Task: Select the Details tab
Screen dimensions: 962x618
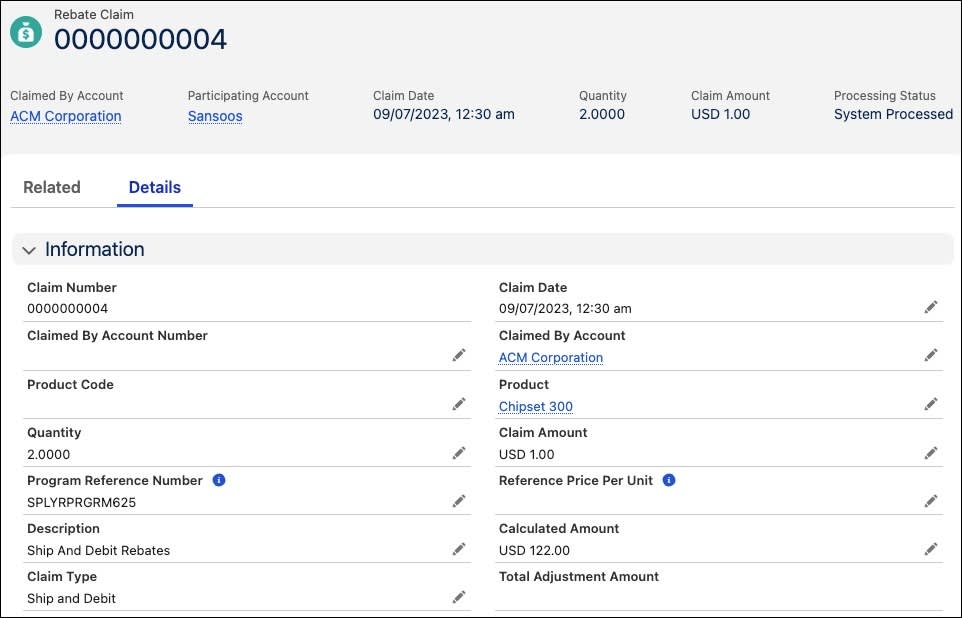Action: click(x=155, y=187)
